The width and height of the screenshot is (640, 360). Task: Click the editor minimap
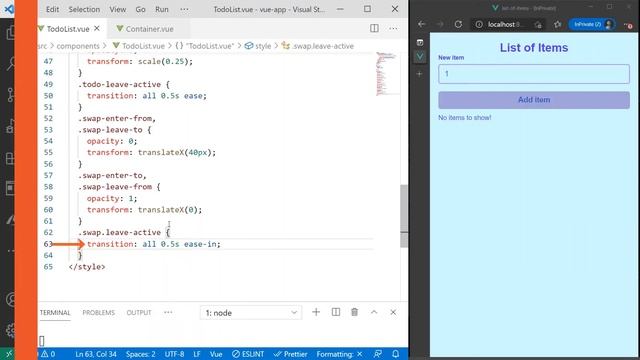385,73
